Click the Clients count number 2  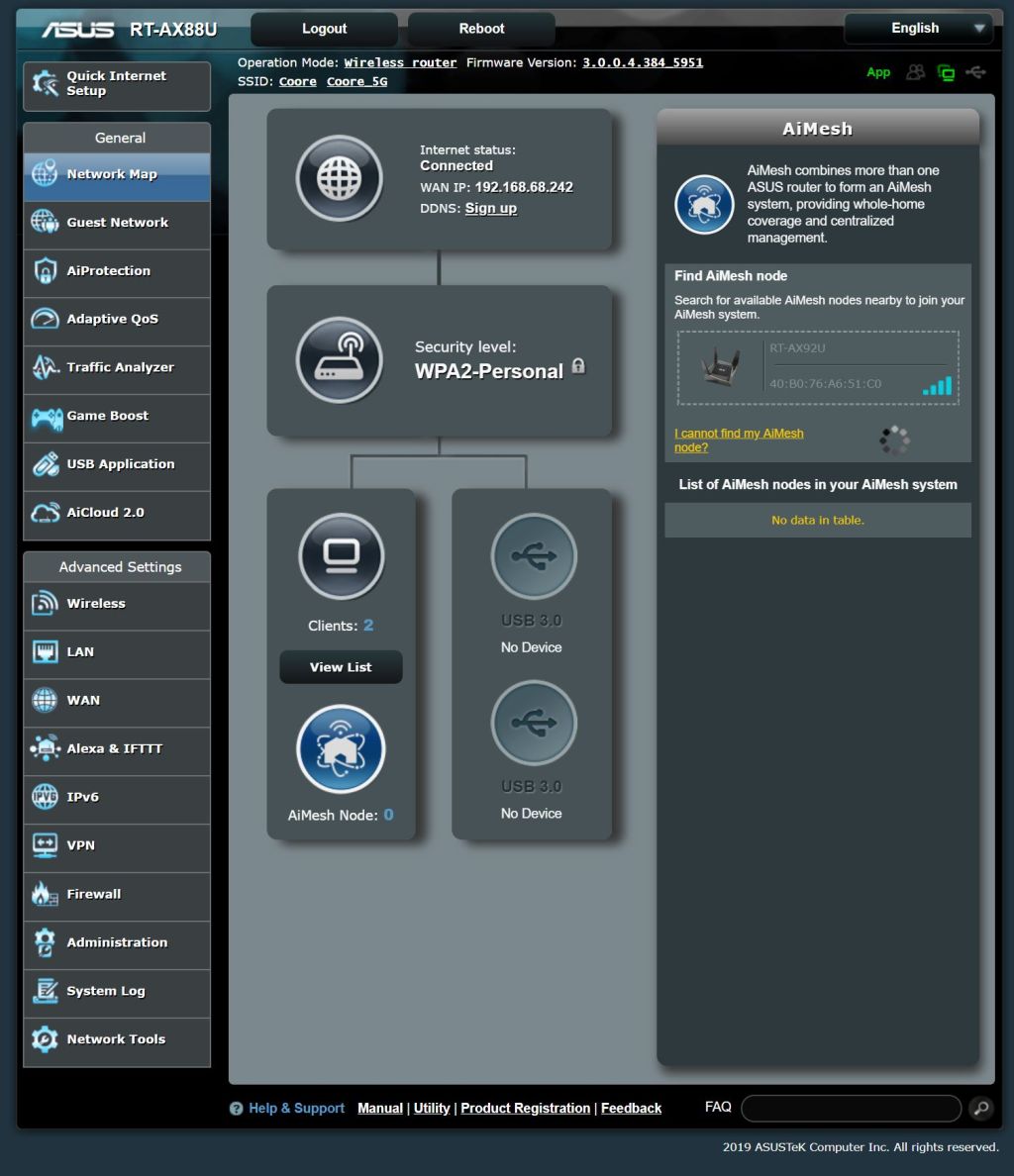(x=368, y=626)
